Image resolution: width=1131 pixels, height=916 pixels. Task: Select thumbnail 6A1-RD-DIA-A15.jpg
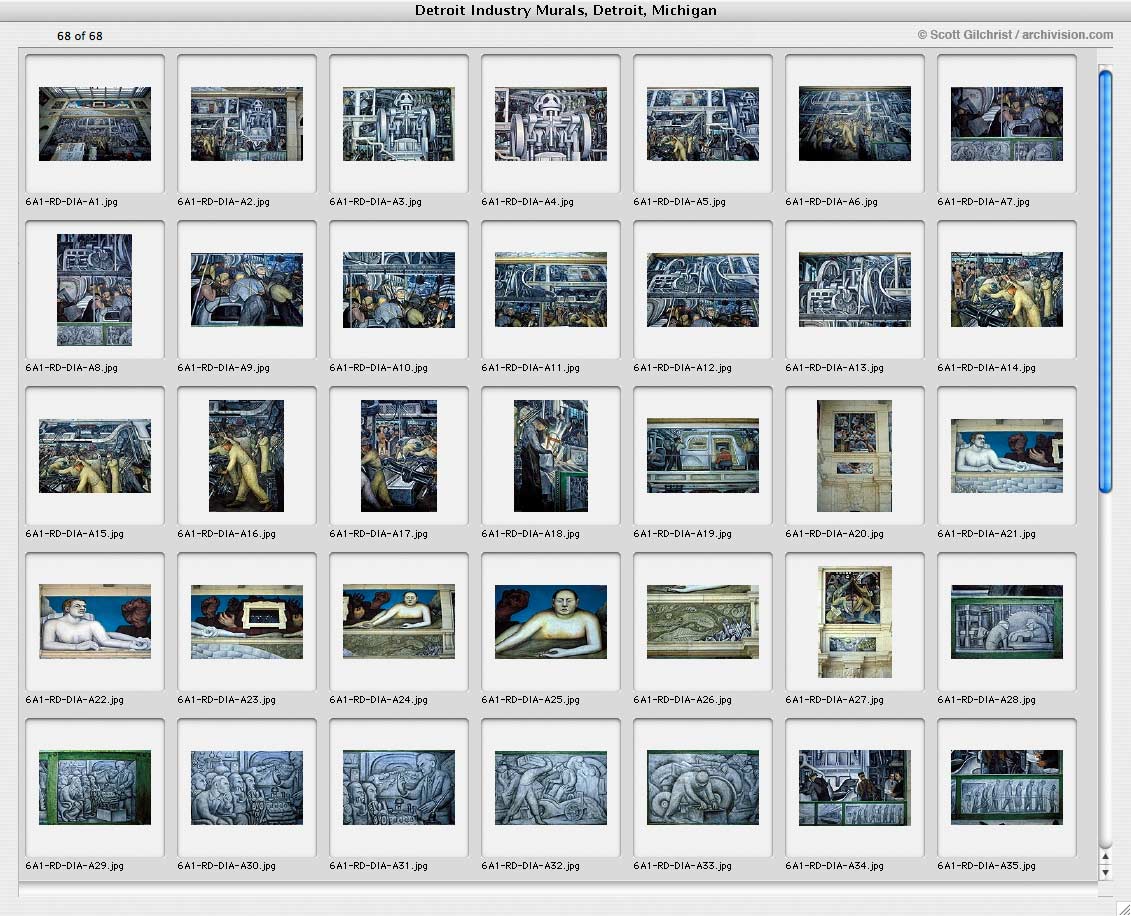tap(94, 456)
